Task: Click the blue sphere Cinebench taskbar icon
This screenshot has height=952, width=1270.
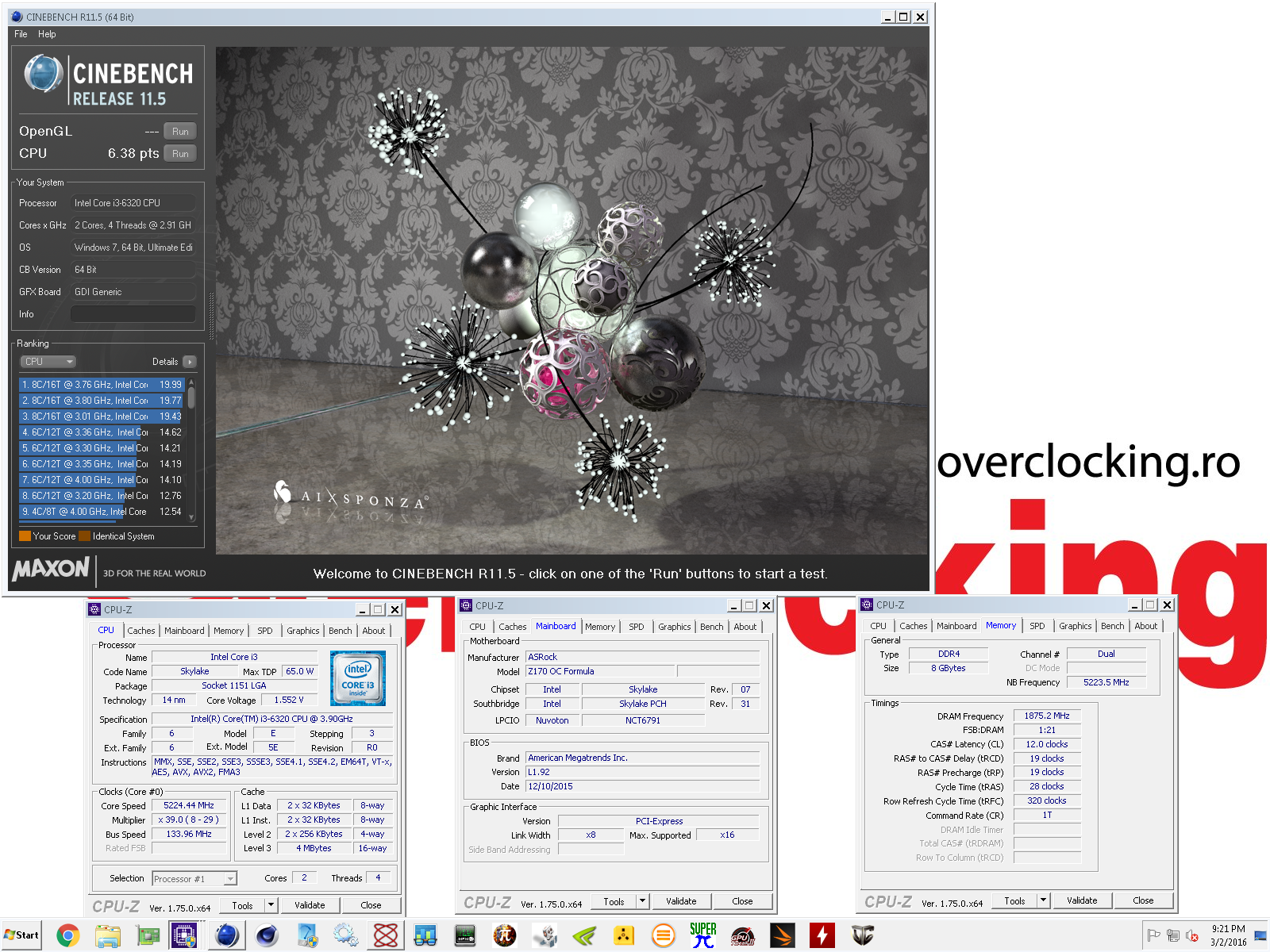Action: 227,936
